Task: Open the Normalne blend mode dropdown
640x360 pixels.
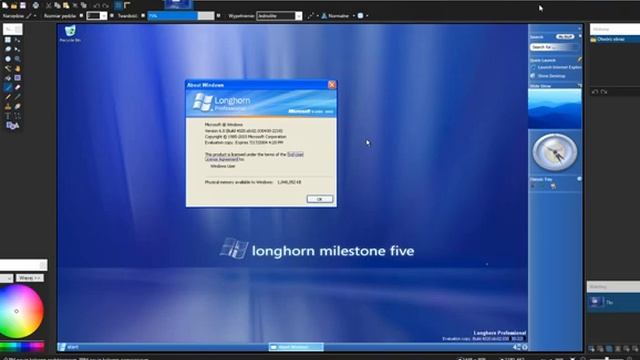Action: click(x=338, y=16)
